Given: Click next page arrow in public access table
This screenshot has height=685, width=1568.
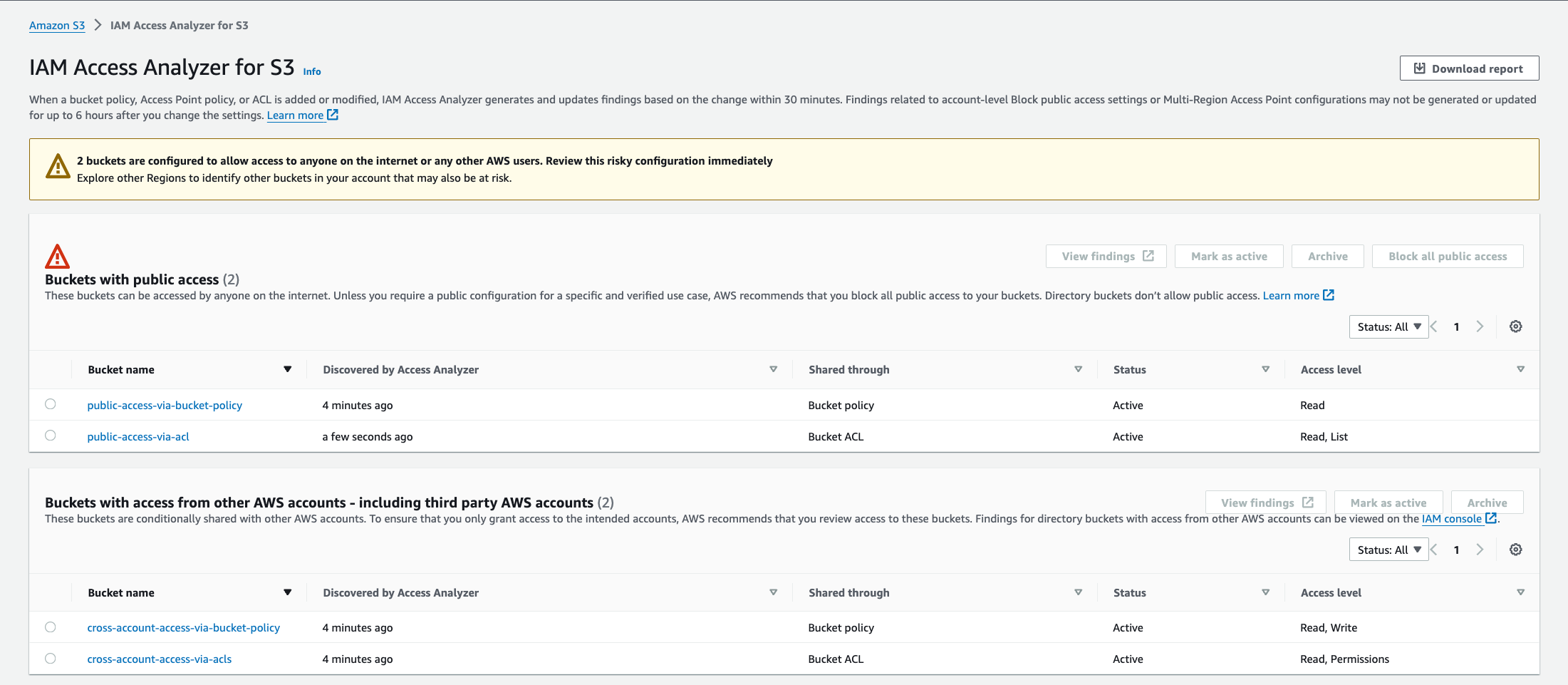Looking at the screenshot, I should click(x=1480, y=326).
